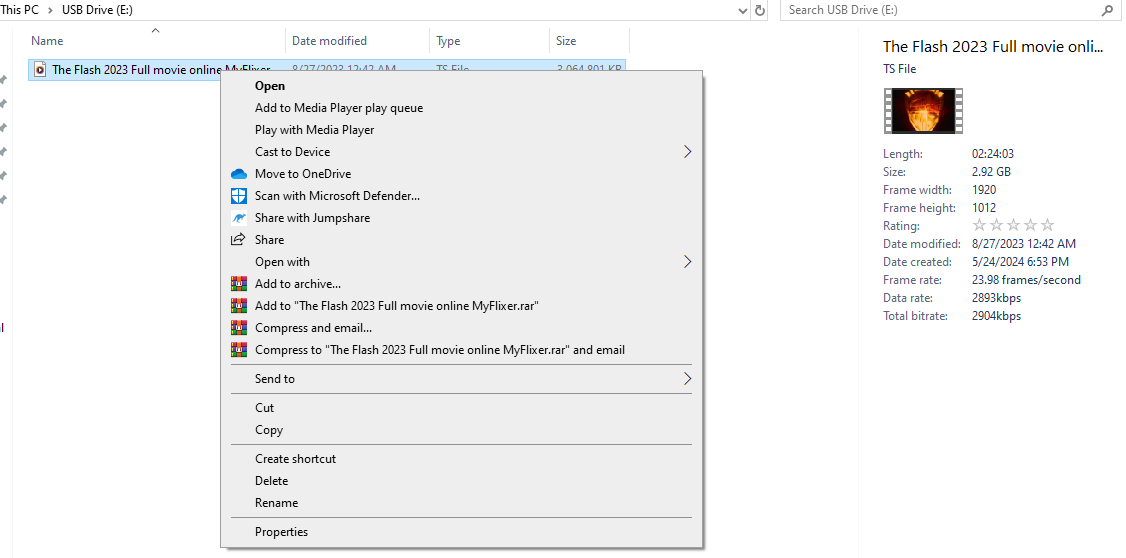Image resolution: width=1126 pixels, height=558 pixels.
Task: Click the video thumbnail in details pane
Action: pyautogui.click(x=923, y=111)
